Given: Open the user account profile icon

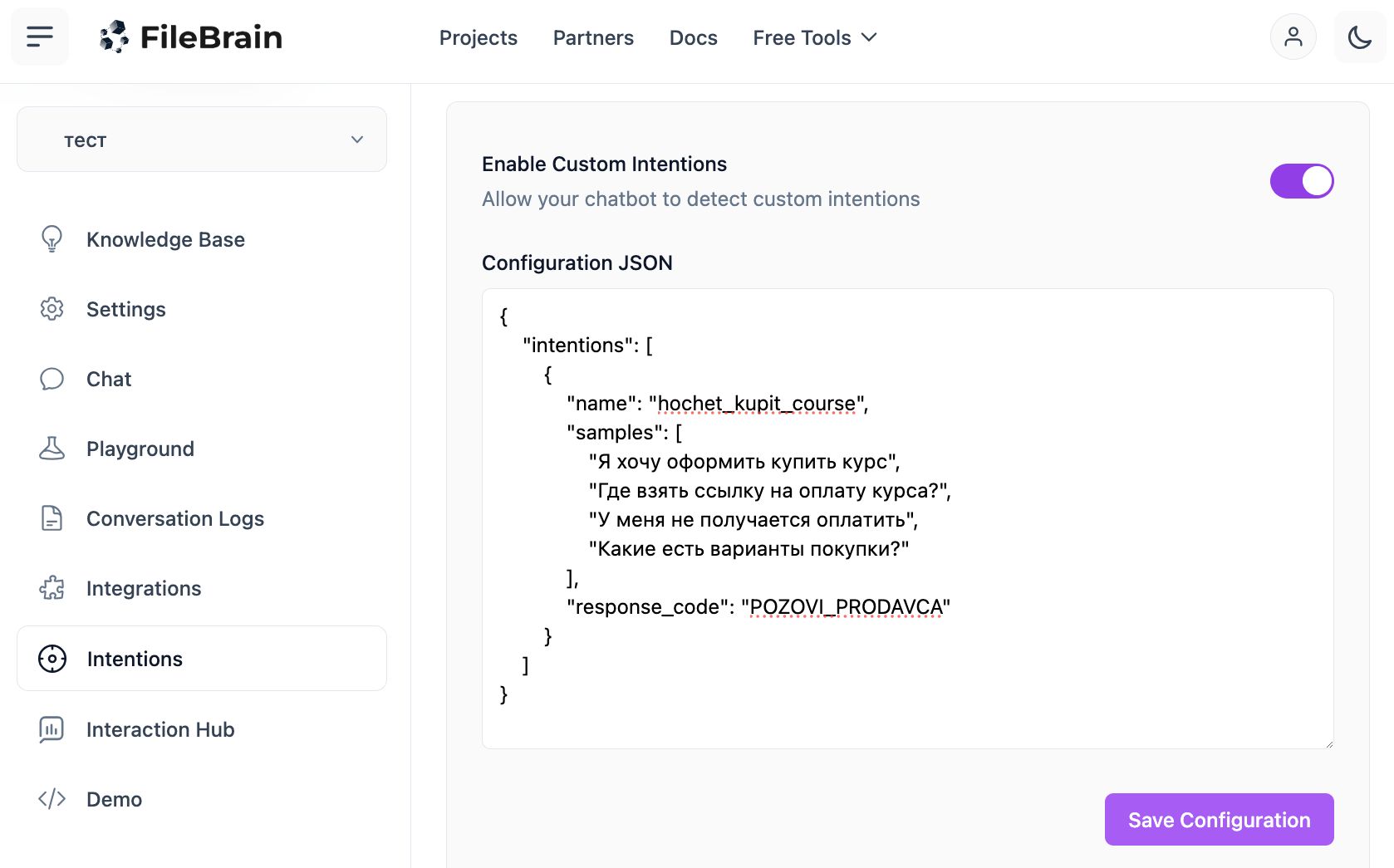Looking at the screenshot, I should [1293, 37].
